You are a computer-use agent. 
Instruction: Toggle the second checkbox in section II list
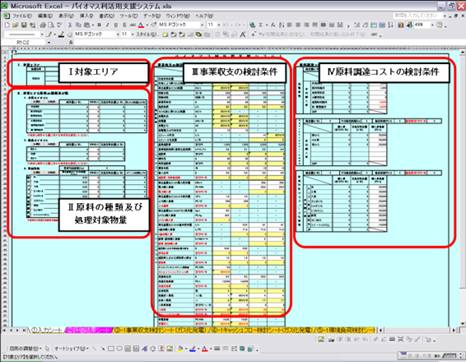click(29, 182)
